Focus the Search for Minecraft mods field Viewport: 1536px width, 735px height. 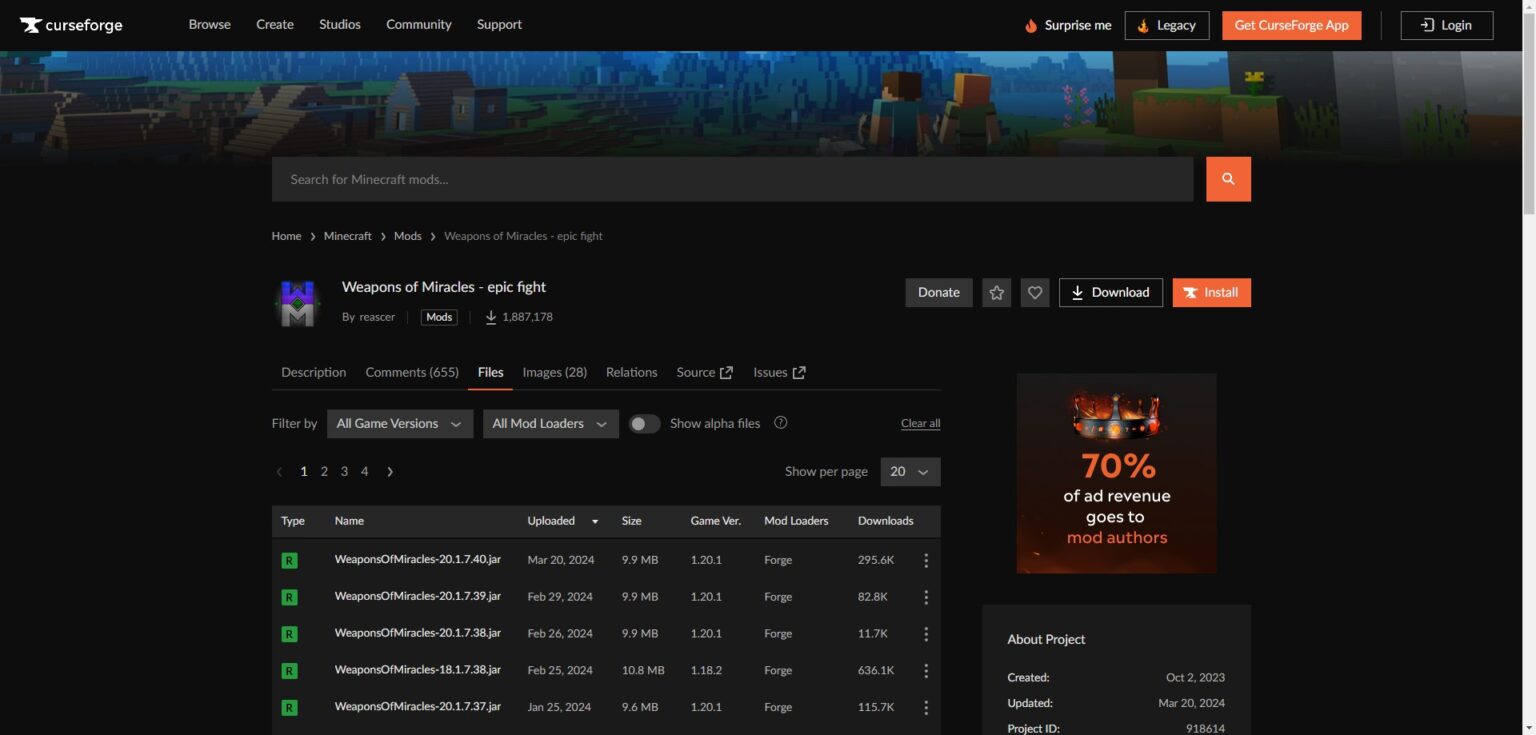(x=731, y=179)
